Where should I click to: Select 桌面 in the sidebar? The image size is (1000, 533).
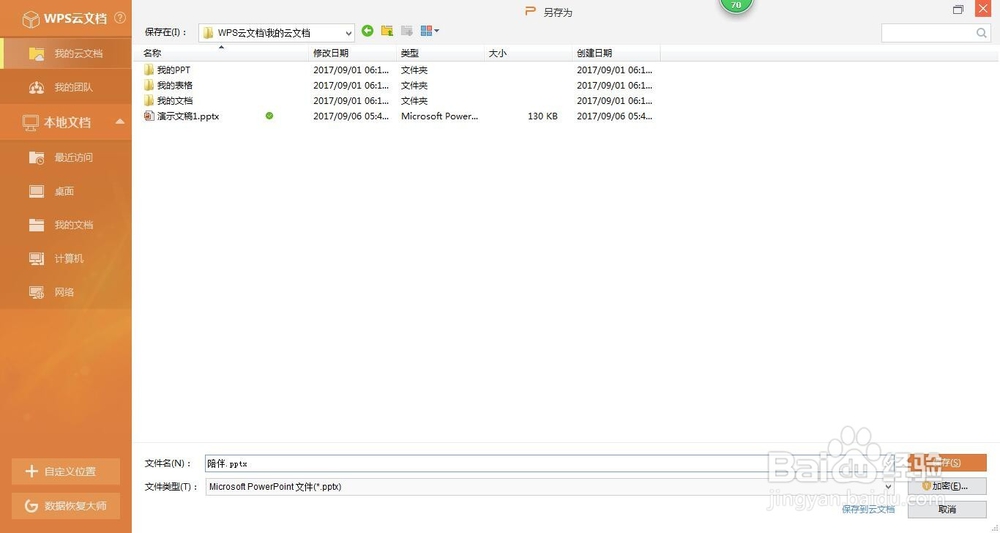pyautogui.click(x=66, y=191)
